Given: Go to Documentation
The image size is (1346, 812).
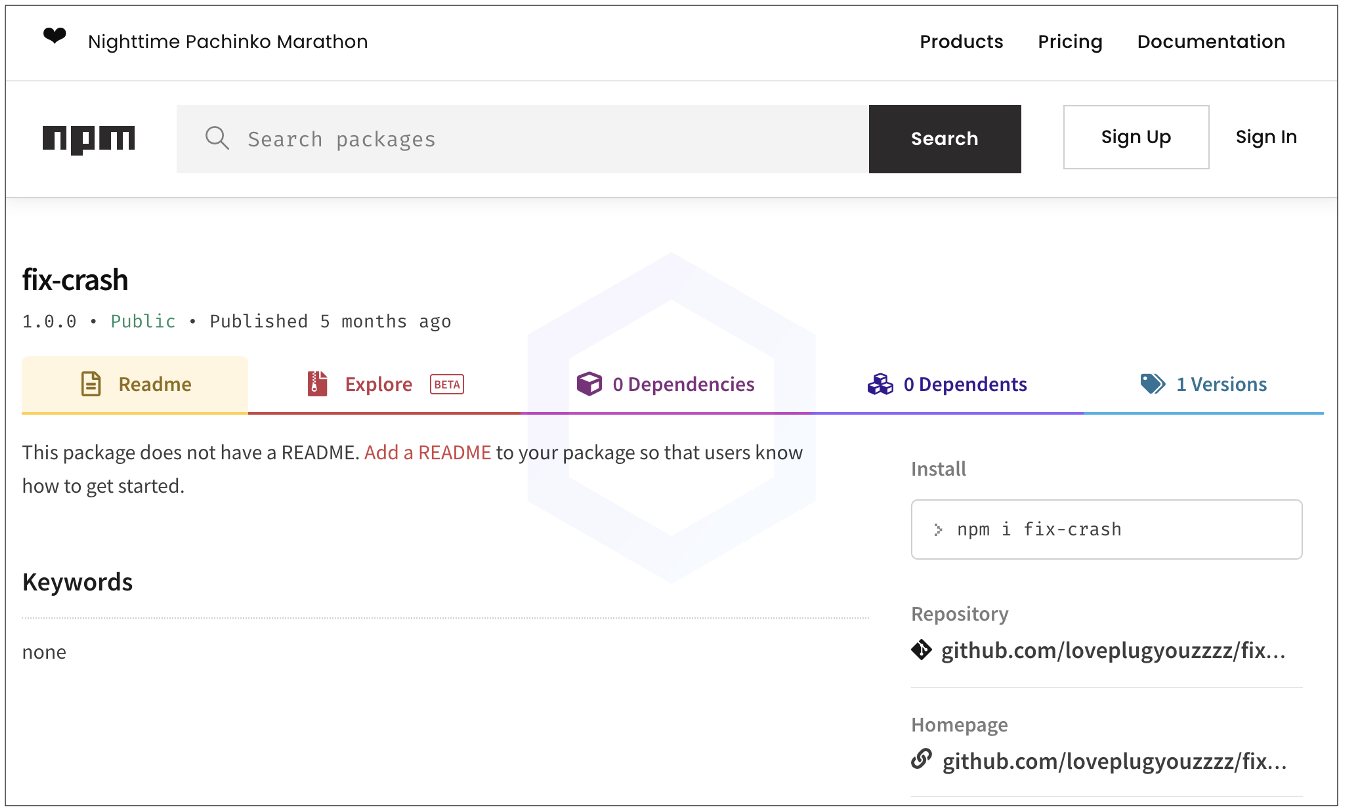Looking at the screenshot, I should (x=1211, y=42).
